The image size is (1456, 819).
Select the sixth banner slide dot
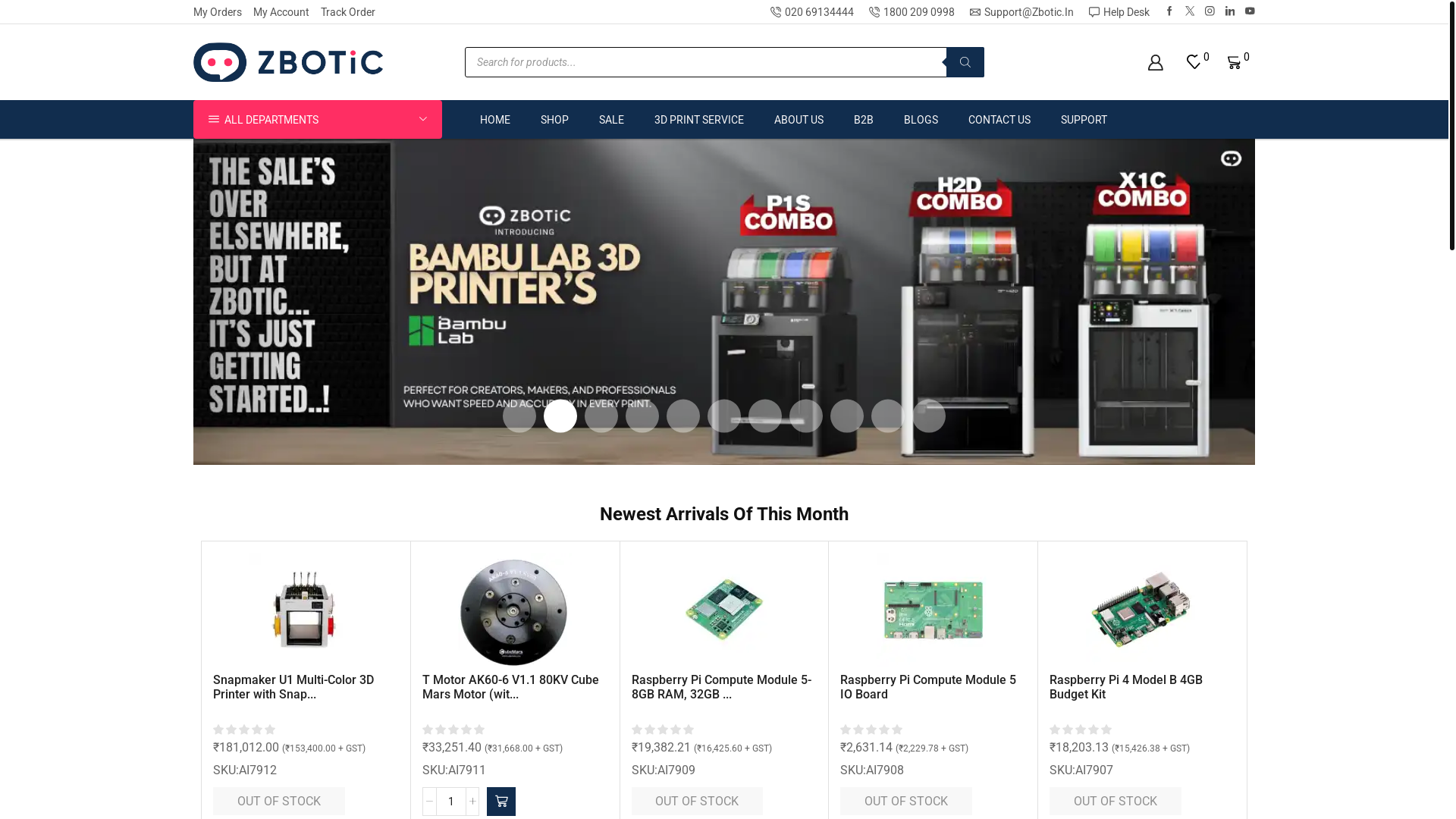(x=724, y=416)
